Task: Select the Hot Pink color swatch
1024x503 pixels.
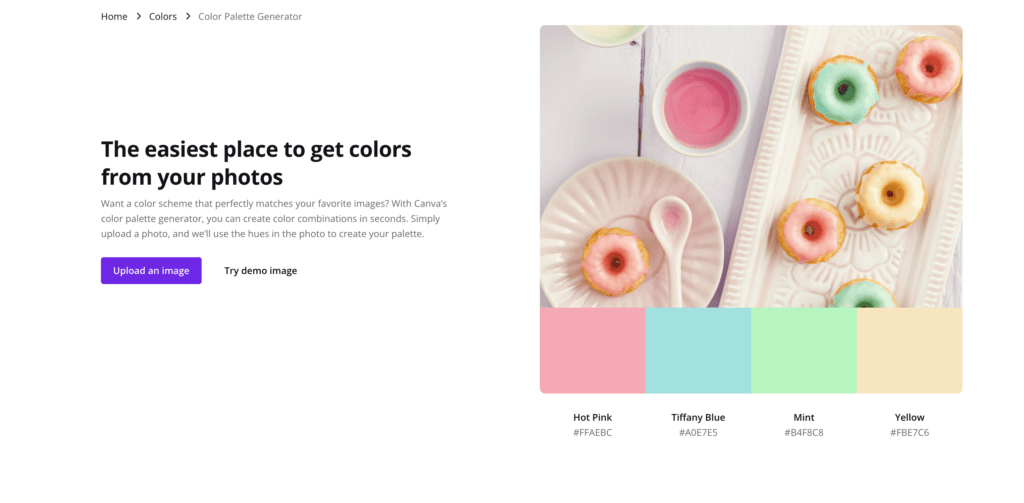Action: coord(592,350)
